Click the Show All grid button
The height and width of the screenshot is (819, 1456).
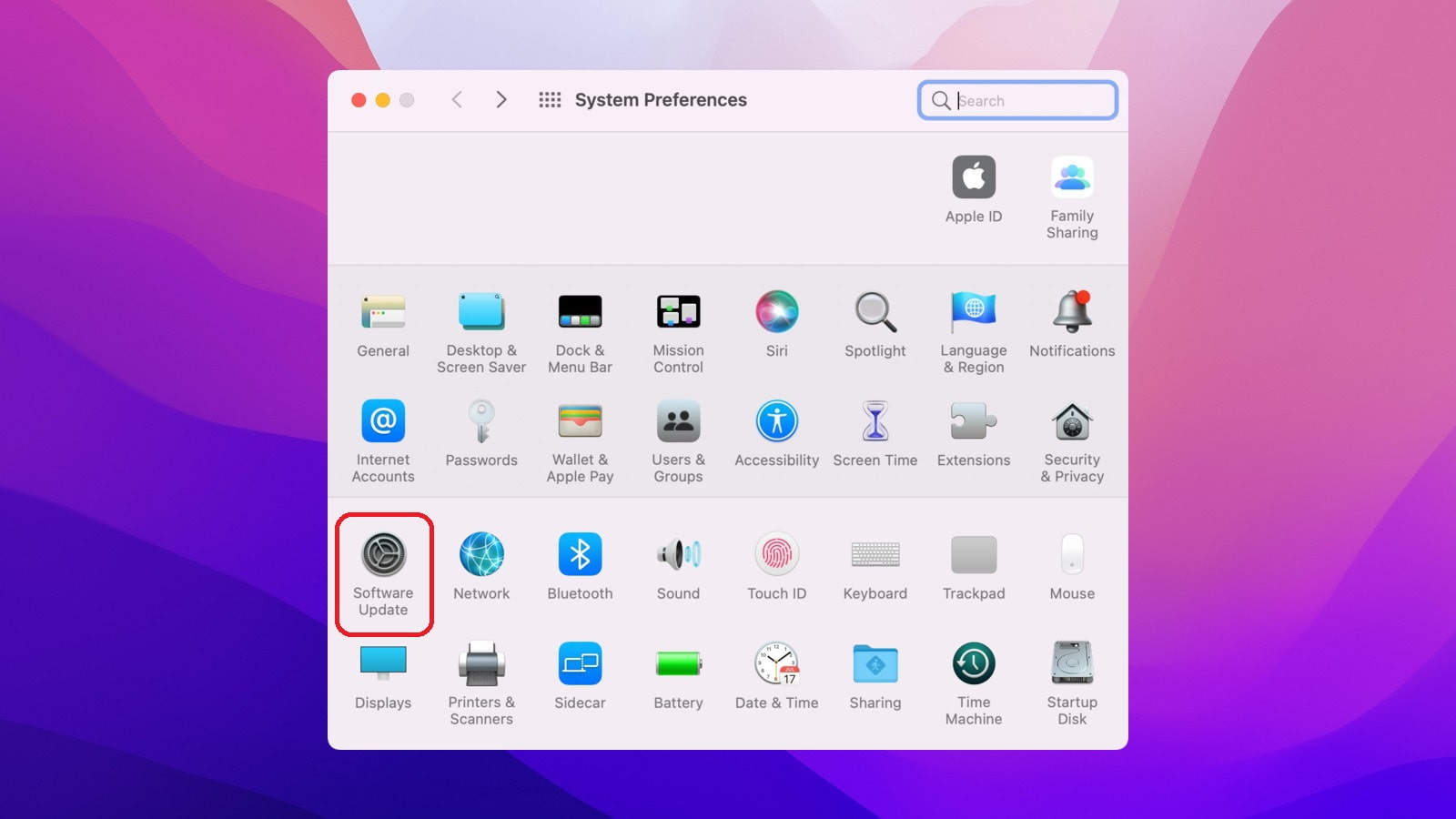(550, 100)
